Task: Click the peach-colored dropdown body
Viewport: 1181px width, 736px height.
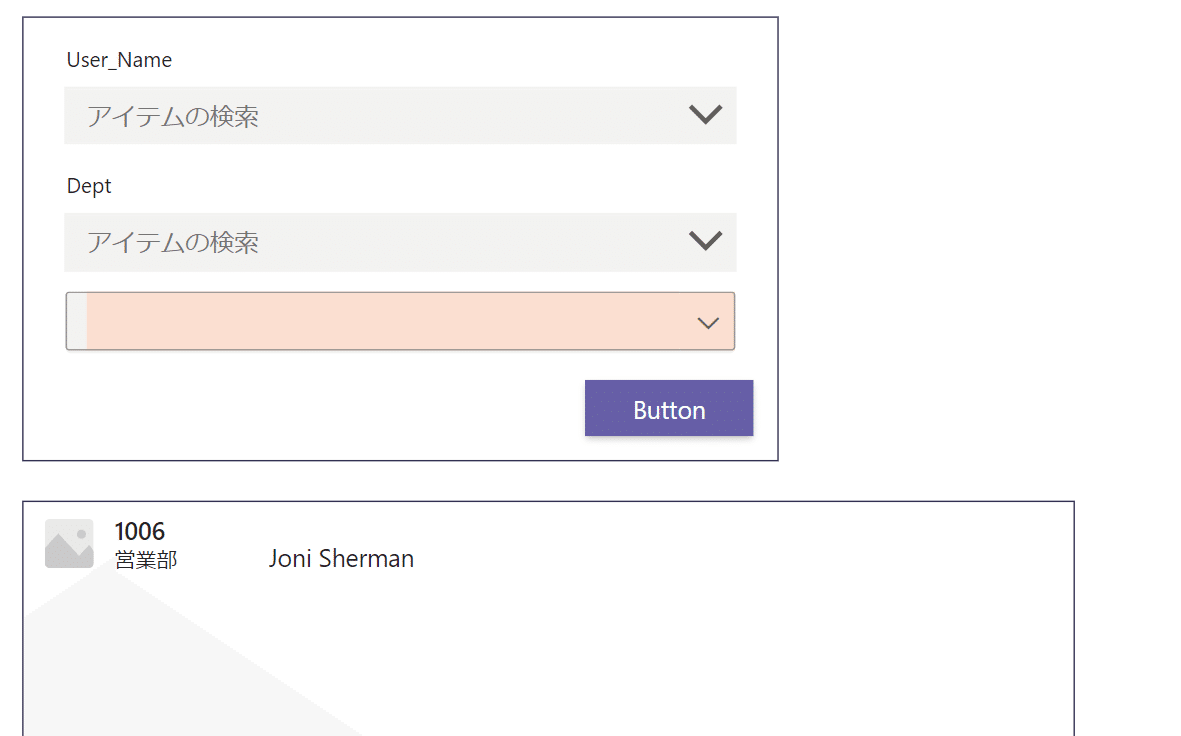Action: pos(400,321)
